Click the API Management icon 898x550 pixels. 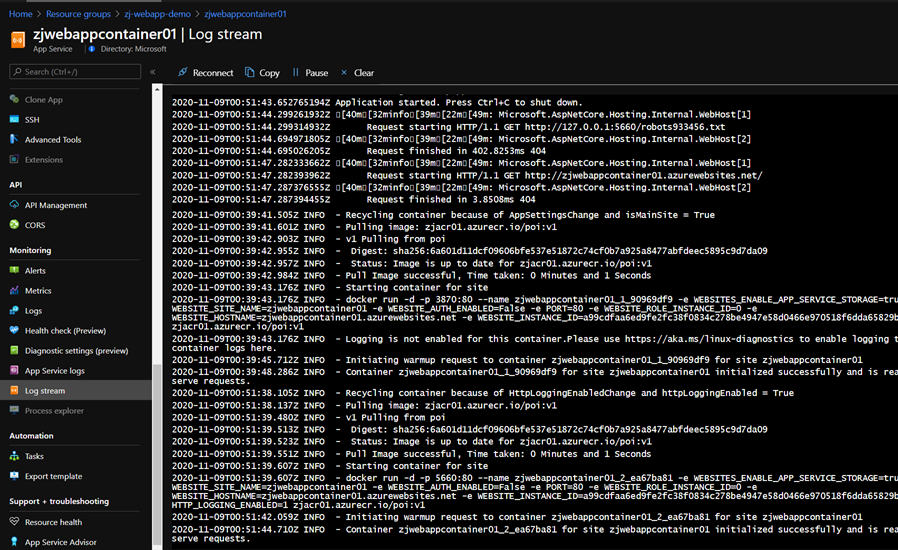pyautogui.click(x=14, y=205)
